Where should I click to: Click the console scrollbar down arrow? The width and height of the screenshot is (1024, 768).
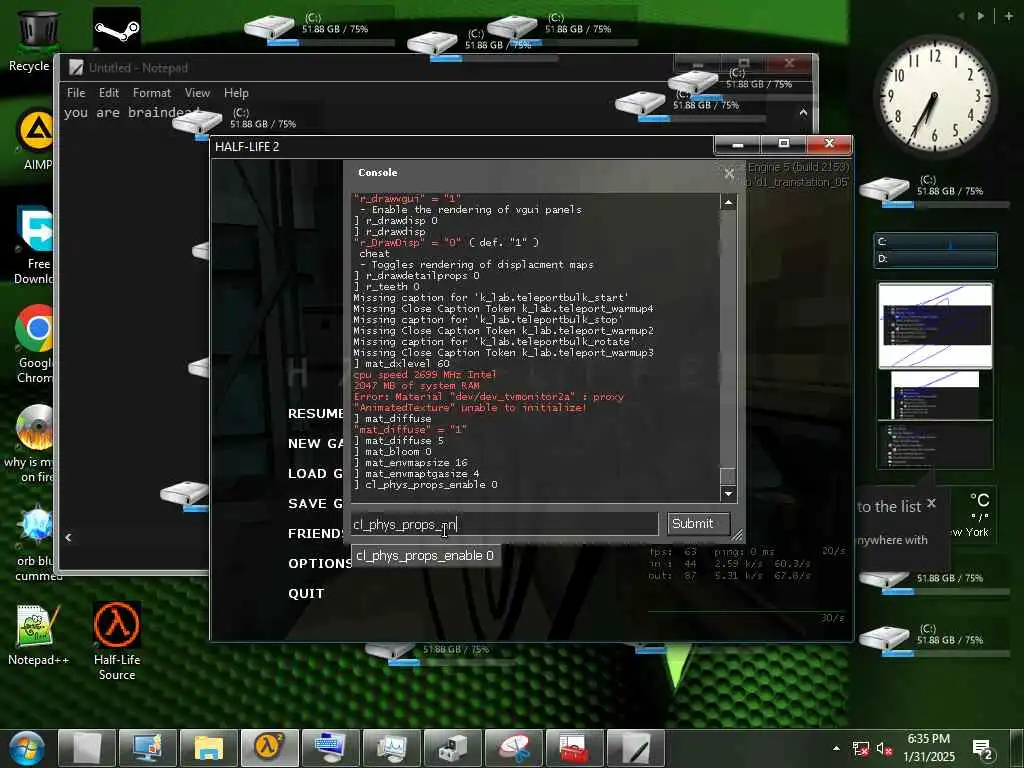pyautogui.click(x=728, y=494)
